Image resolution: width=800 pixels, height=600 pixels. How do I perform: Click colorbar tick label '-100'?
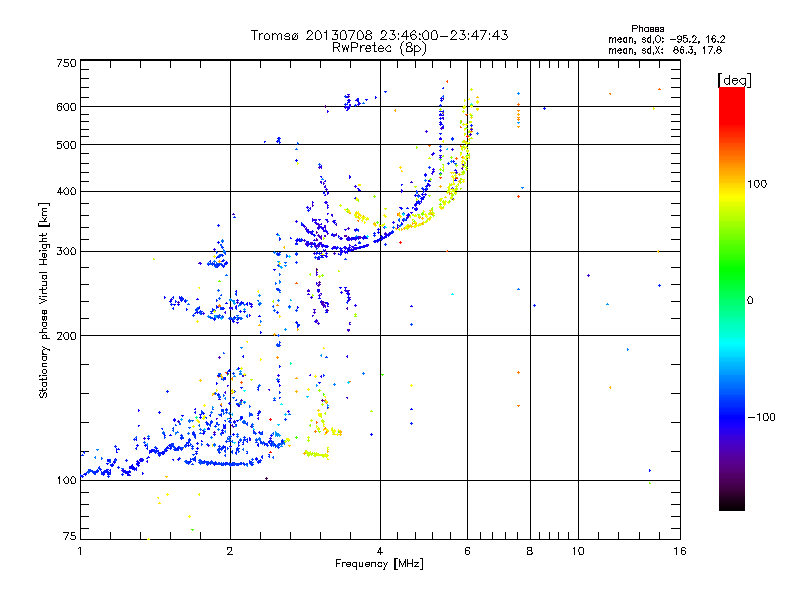pyautogui.click(x=761, y=417)
